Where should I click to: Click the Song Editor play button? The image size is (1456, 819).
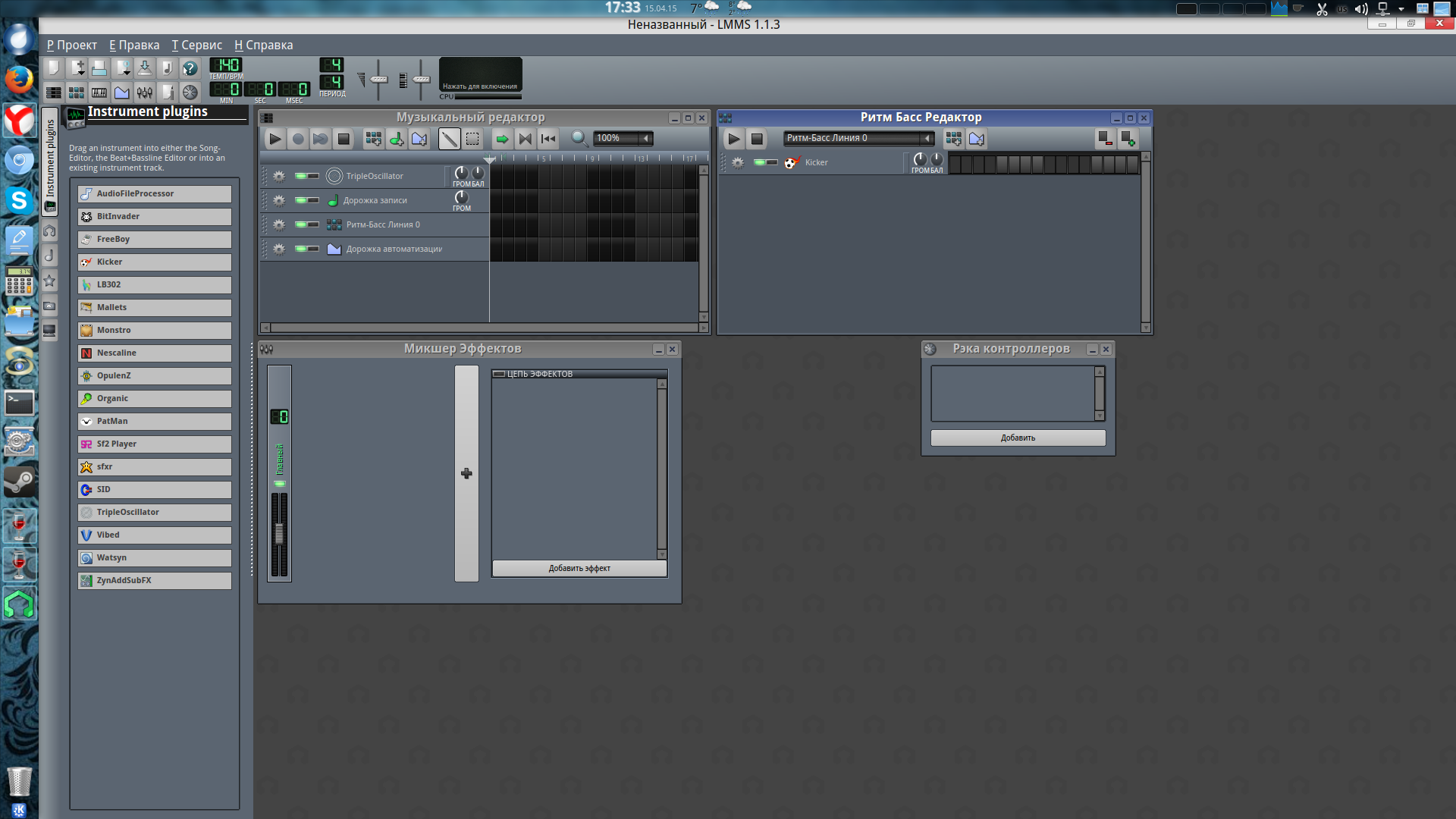click(275, 139)
